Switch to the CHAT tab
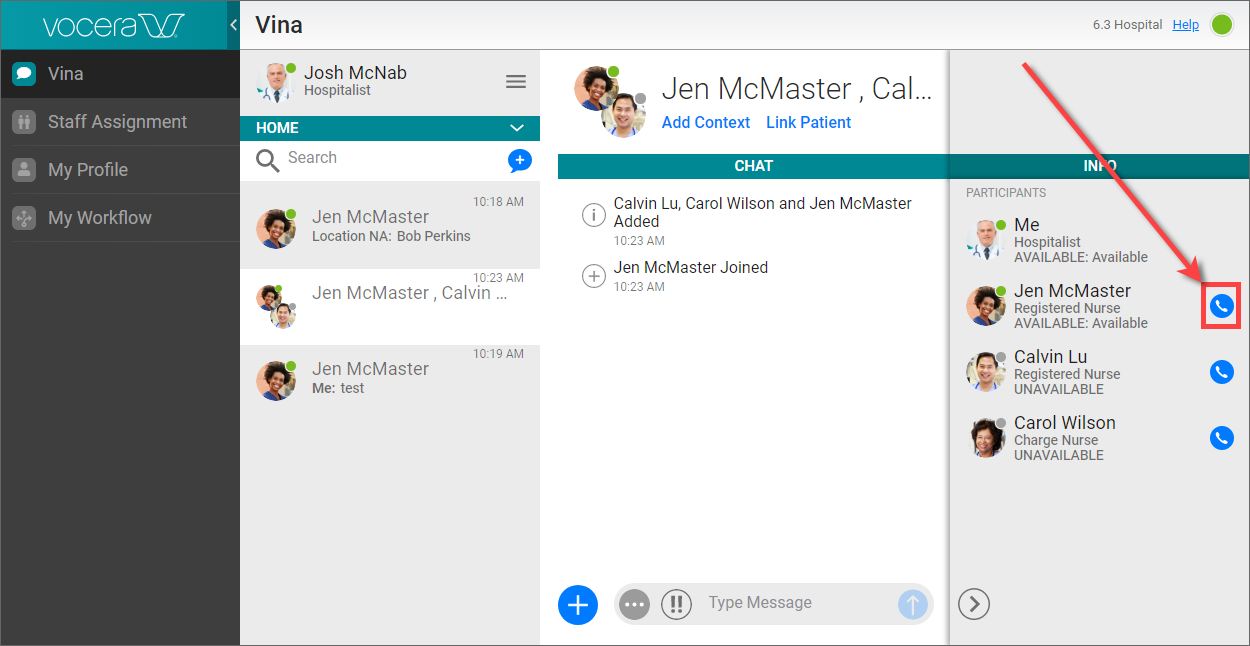The height and width of the screenshot is (646, 1250). pos(753,166)
